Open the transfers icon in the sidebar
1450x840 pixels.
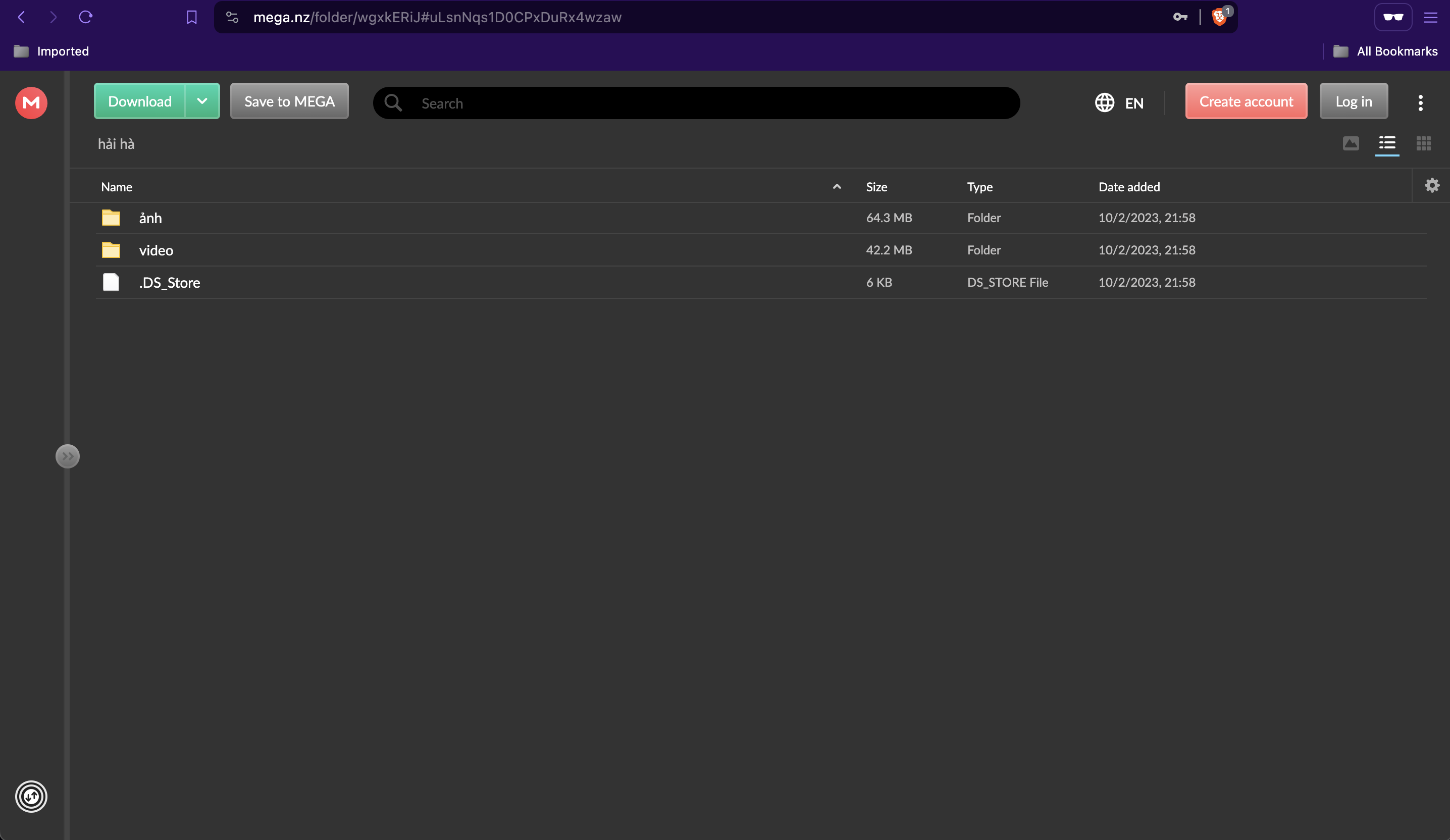[31, 796]
